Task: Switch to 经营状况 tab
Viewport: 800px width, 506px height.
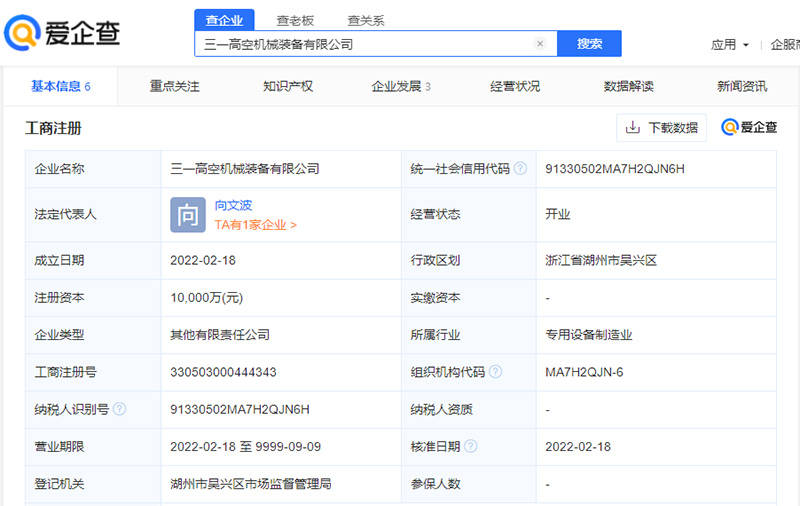Action: 515,86
